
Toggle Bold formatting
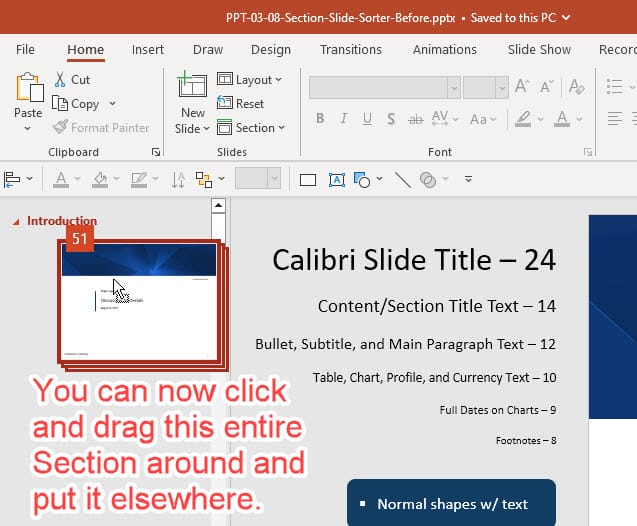(x=320, y=119)
